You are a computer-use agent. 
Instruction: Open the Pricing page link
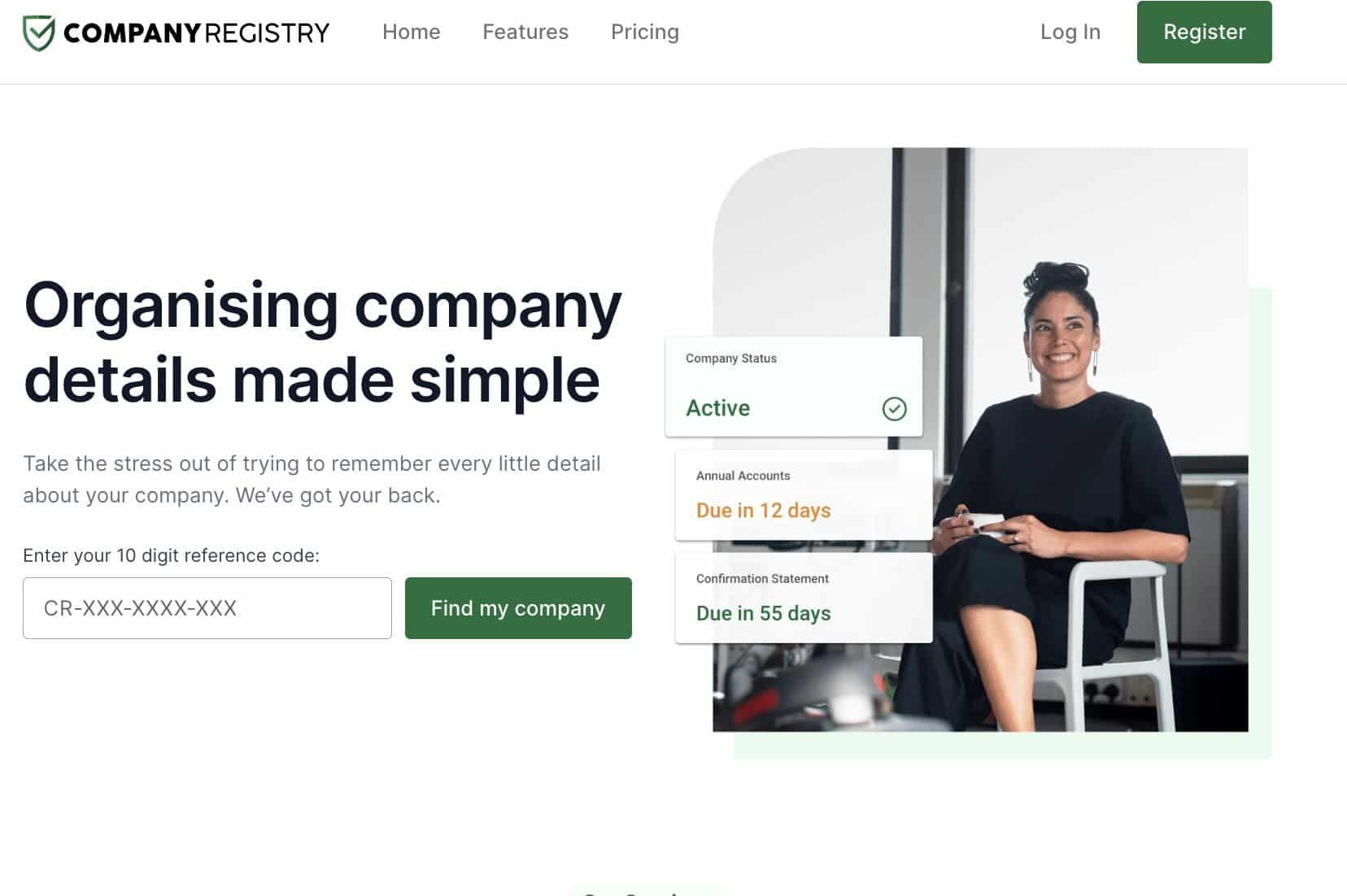(x=645, y=32)
